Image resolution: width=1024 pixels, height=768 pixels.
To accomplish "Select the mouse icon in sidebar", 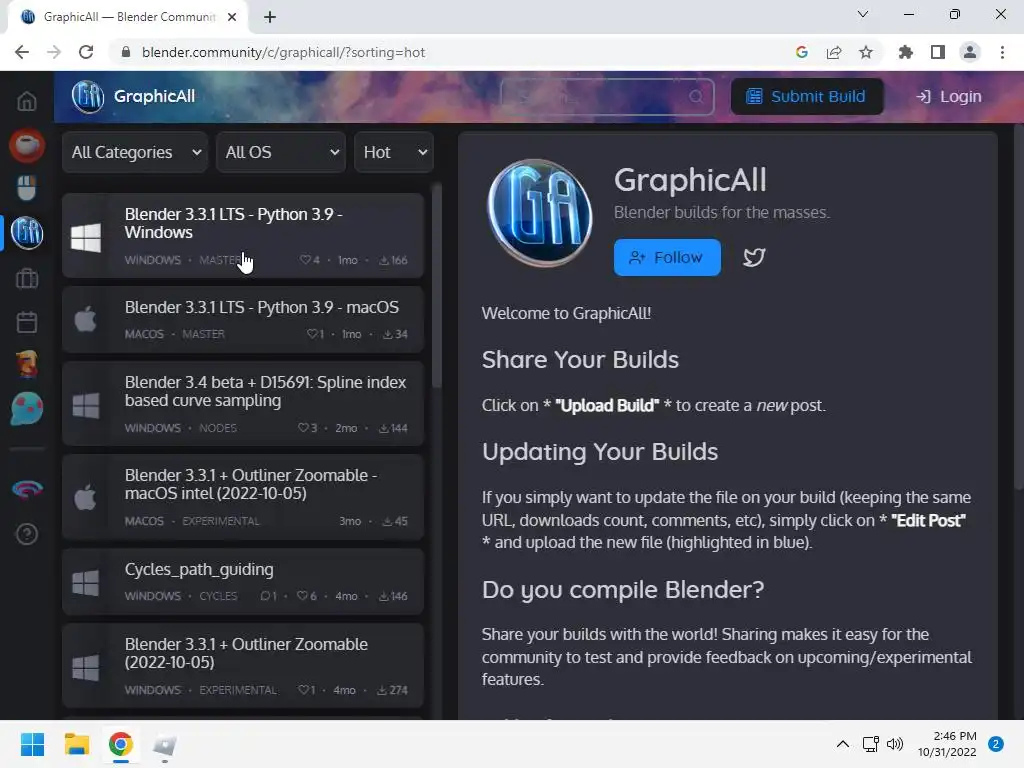I will [x=27, y=188].
